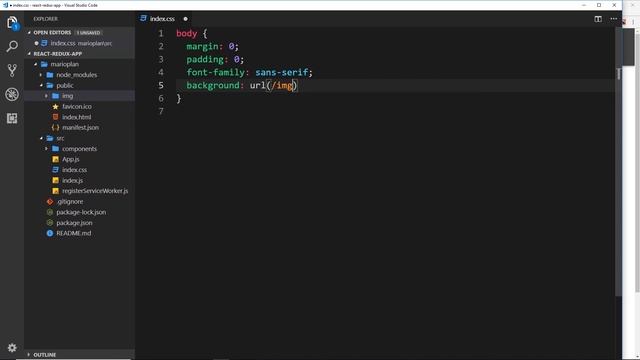The width and height of the screenshot is (640, 360).
Task: Collapse the marioplan folder
Action: pos(36,64)
